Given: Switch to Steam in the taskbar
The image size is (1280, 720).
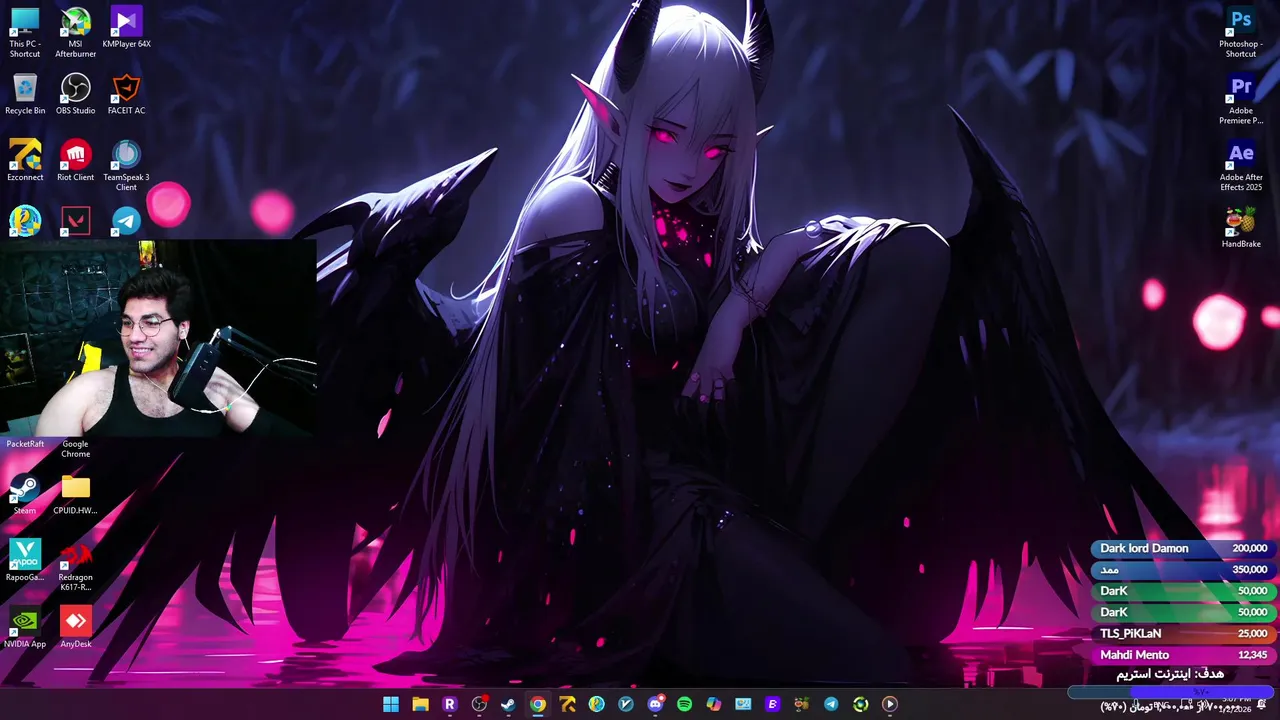Looking at the screenshot, I should point(508,704).
